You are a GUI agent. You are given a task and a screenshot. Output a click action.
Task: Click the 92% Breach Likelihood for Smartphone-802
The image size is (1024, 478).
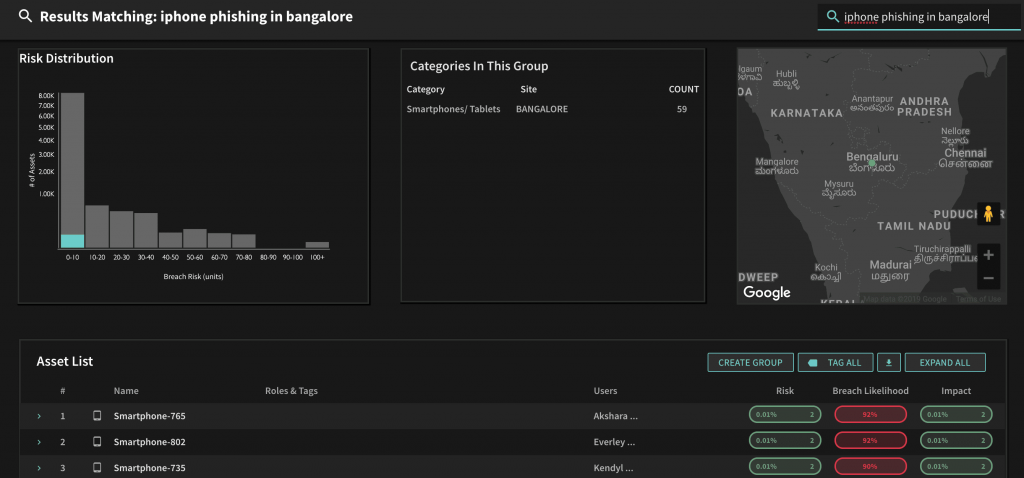pos(871,441)
